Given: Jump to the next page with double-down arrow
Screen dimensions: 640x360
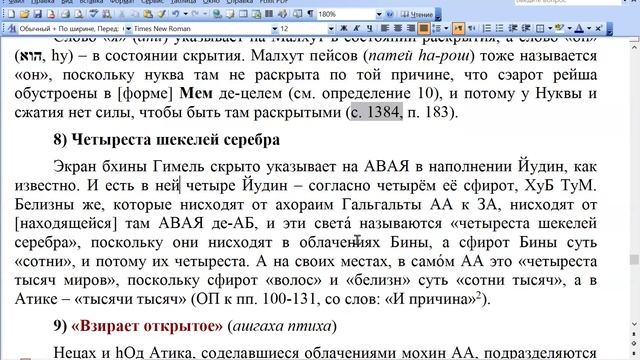Looking at the screenshot, I should click(633, 353).
